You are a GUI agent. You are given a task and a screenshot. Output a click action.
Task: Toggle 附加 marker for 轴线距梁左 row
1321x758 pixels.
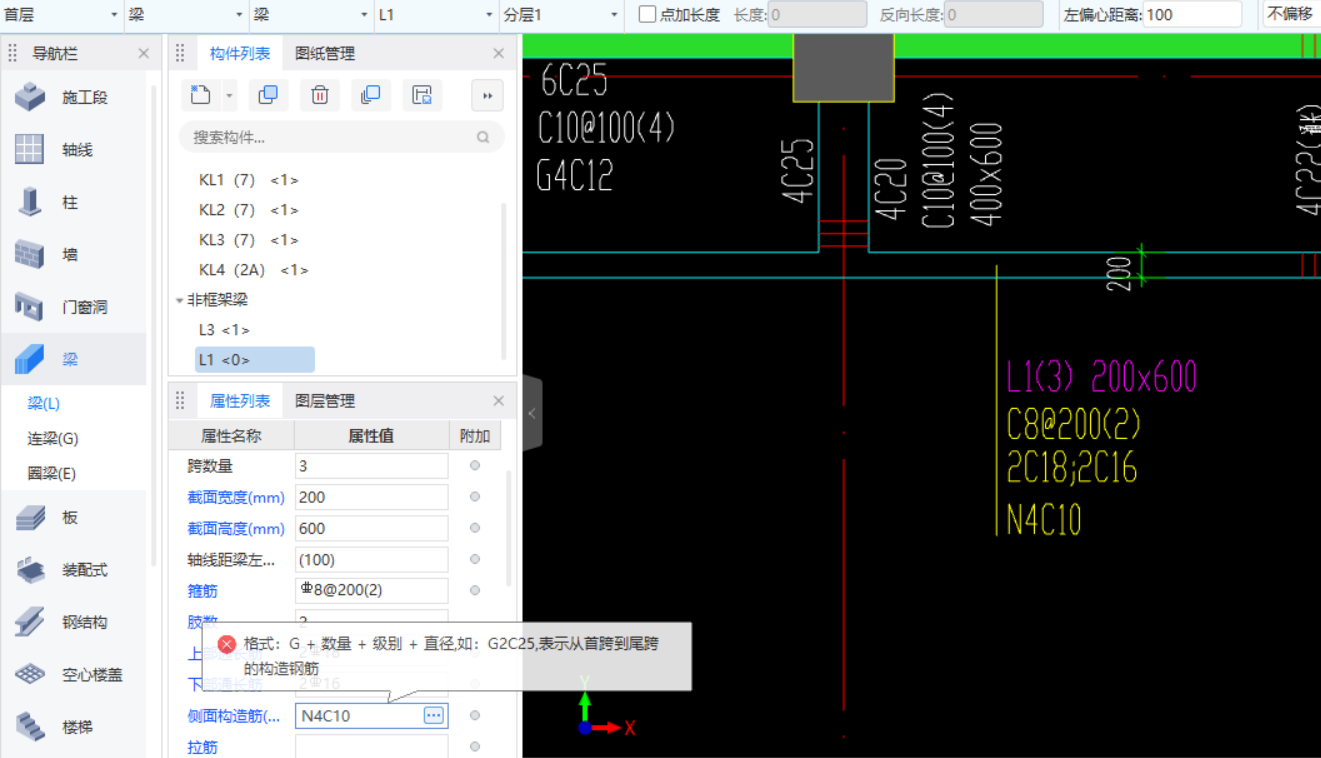(x=475, y=559)
